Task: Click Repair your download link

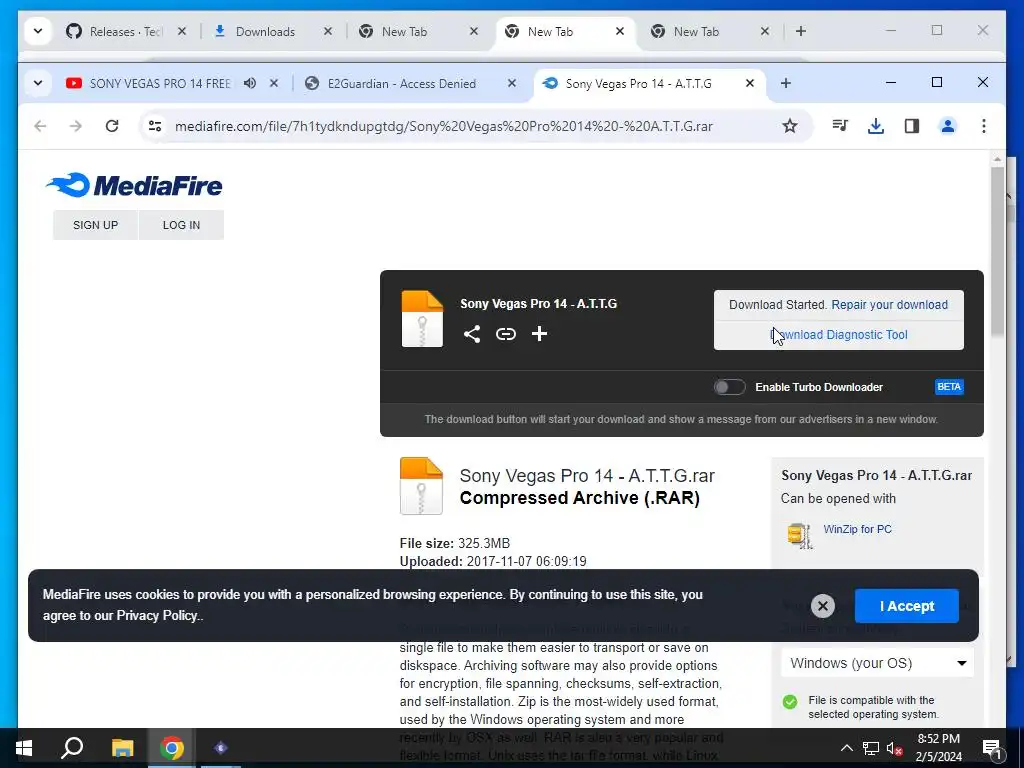Action: [889, 305]
